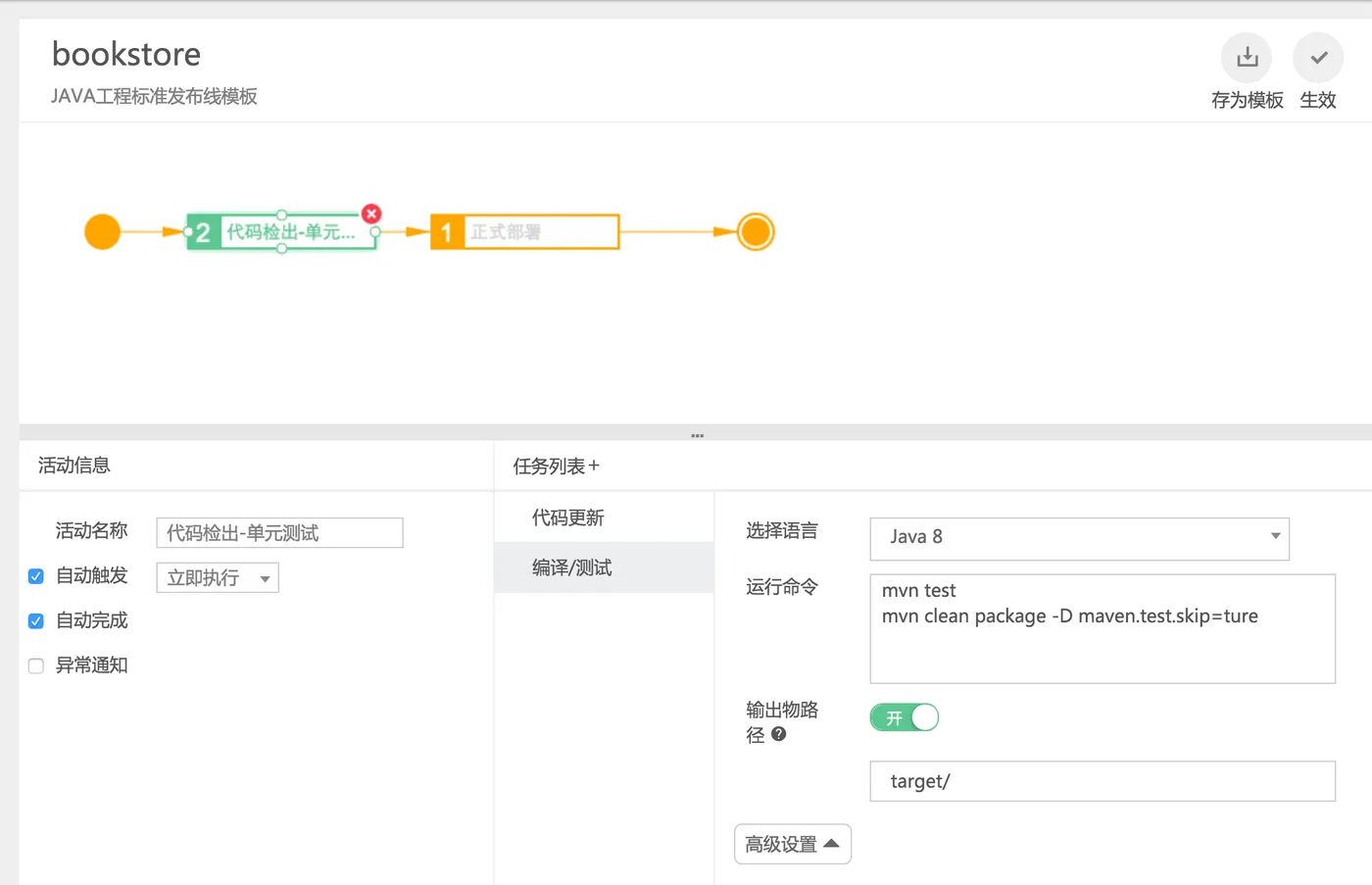1372x885 pixels.
Task: Add a task via 任务列表 plus
Action: 594,467
